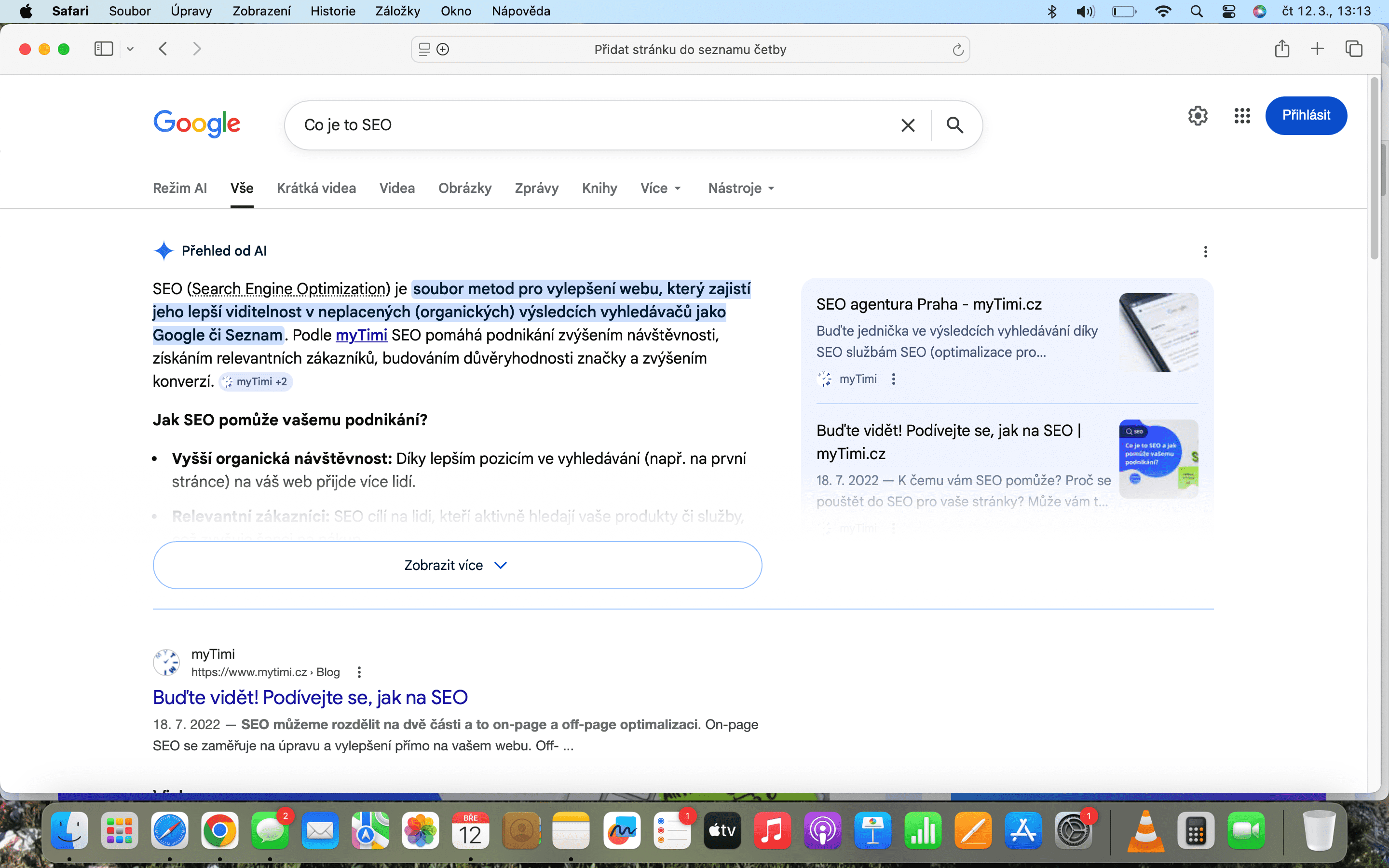Click the Přihlásit button
The width and height of the screenshot is (1389, 868).
click(1306, 115)
